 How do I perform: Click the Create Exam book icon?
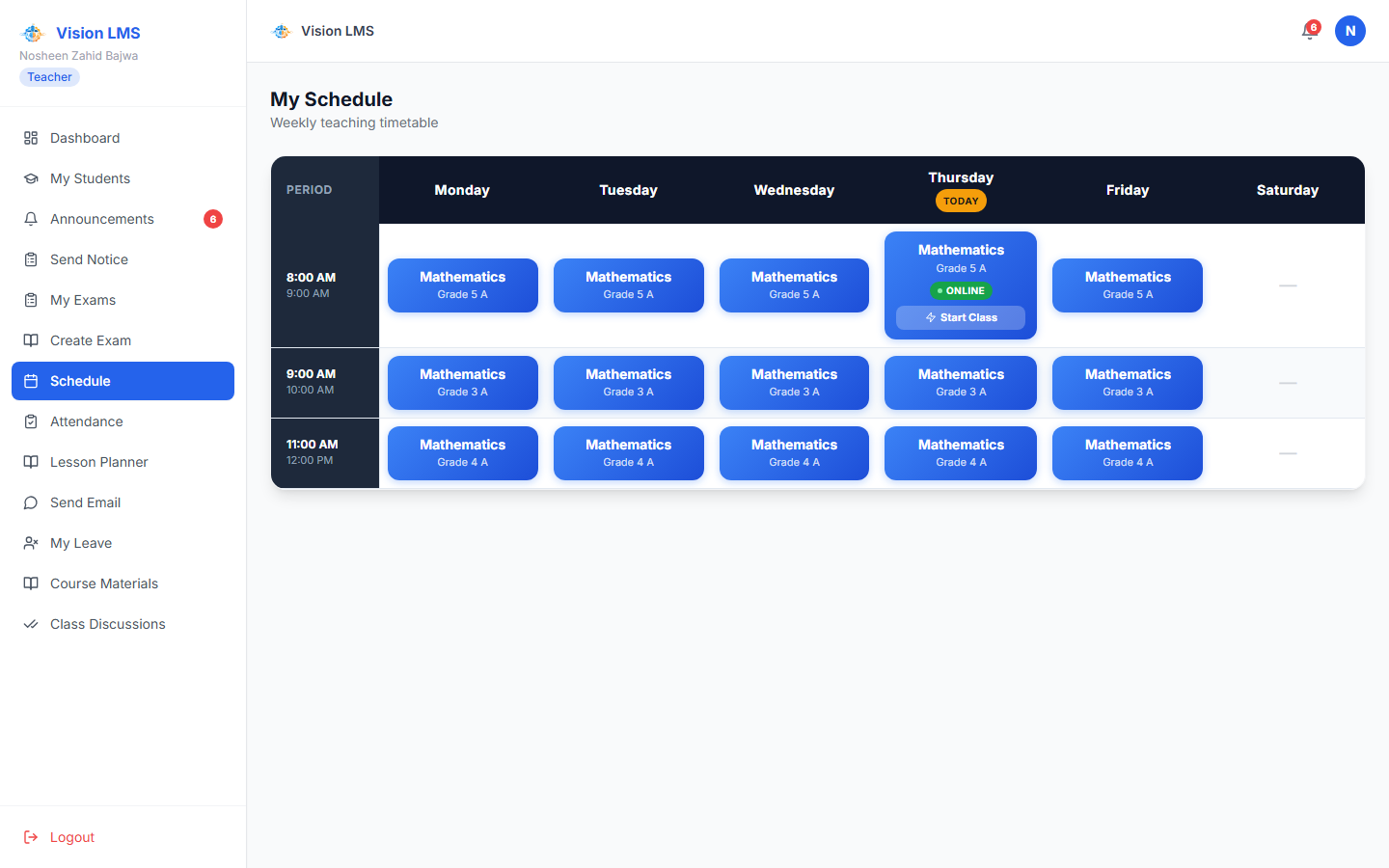[x=31, y=340]
